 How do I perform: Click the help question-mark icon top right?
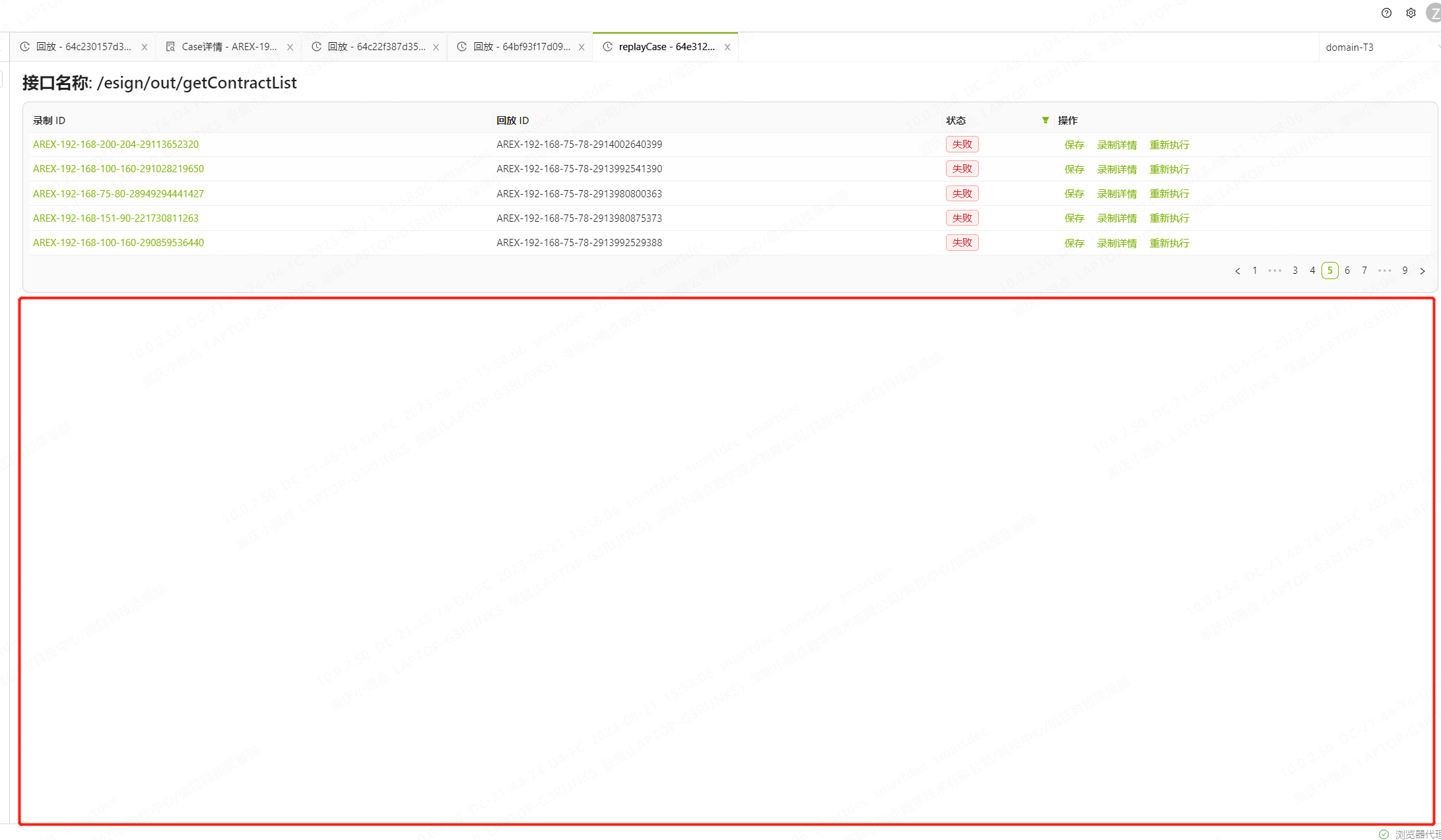click(x=1386, y=13)
